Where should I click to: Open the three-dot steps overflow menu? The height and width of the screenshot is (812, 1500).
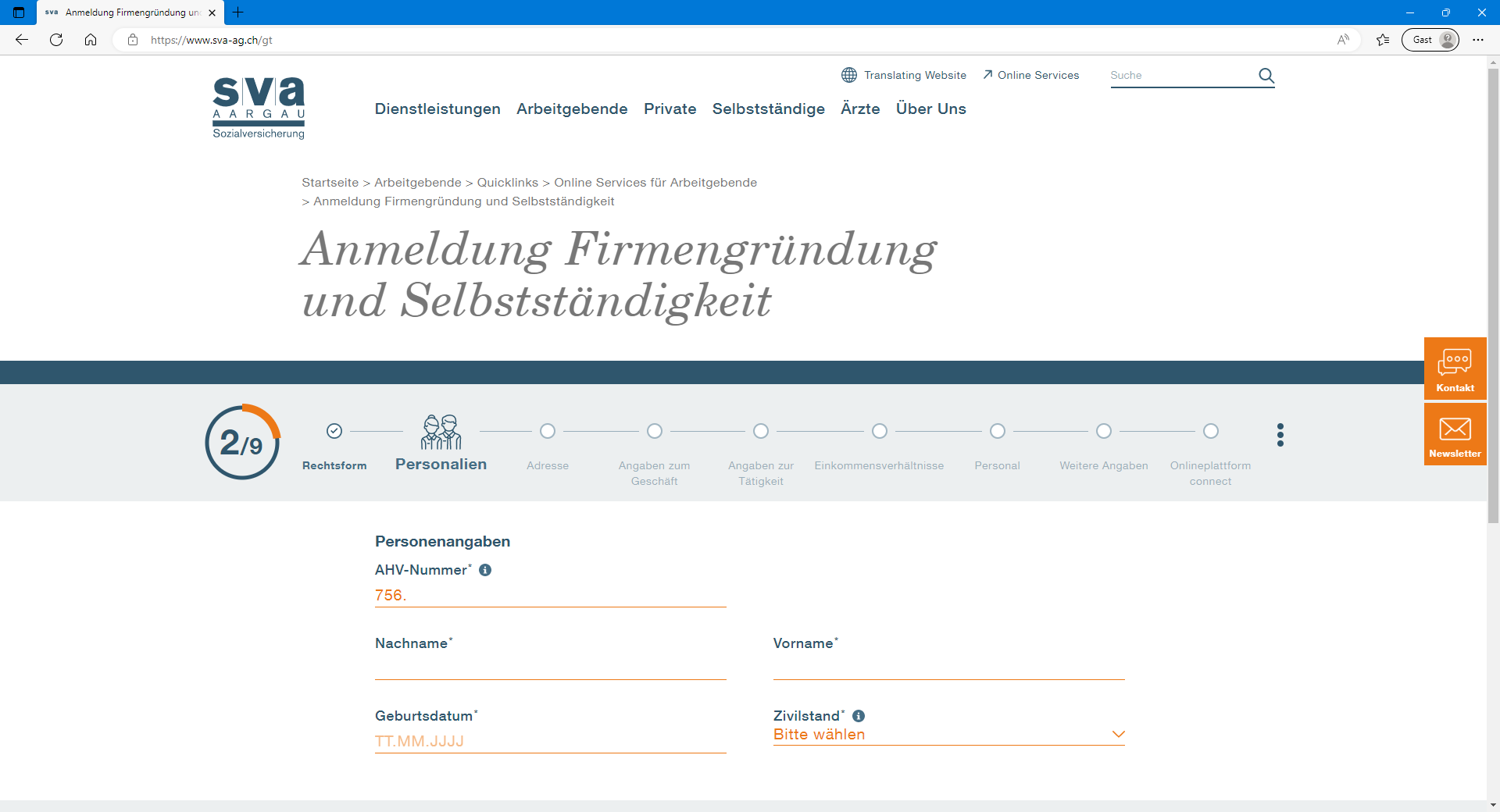[x=1280, y=435]
